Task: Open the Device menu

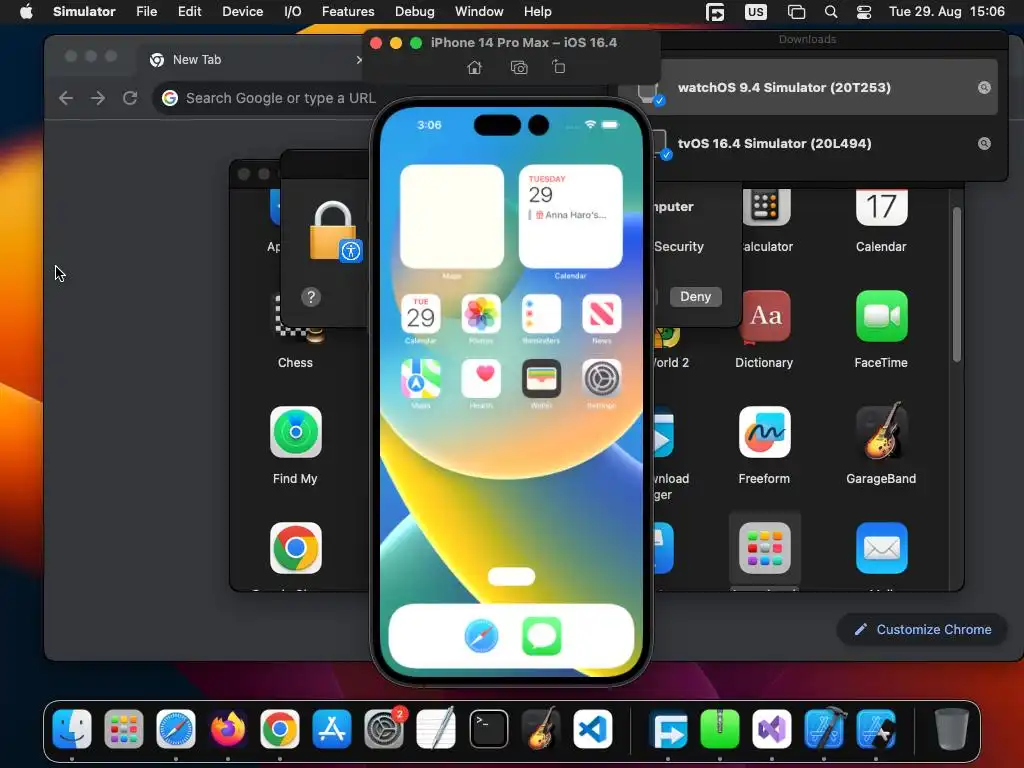Action: 242,12
